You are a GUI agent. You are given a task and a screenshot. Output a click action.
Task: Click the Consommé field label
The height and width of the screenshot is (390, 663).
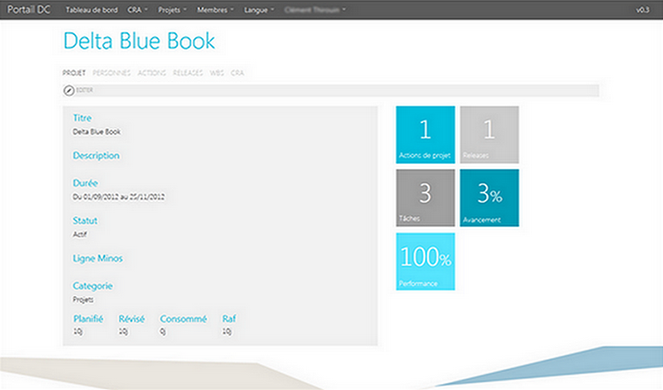(184, 319)
